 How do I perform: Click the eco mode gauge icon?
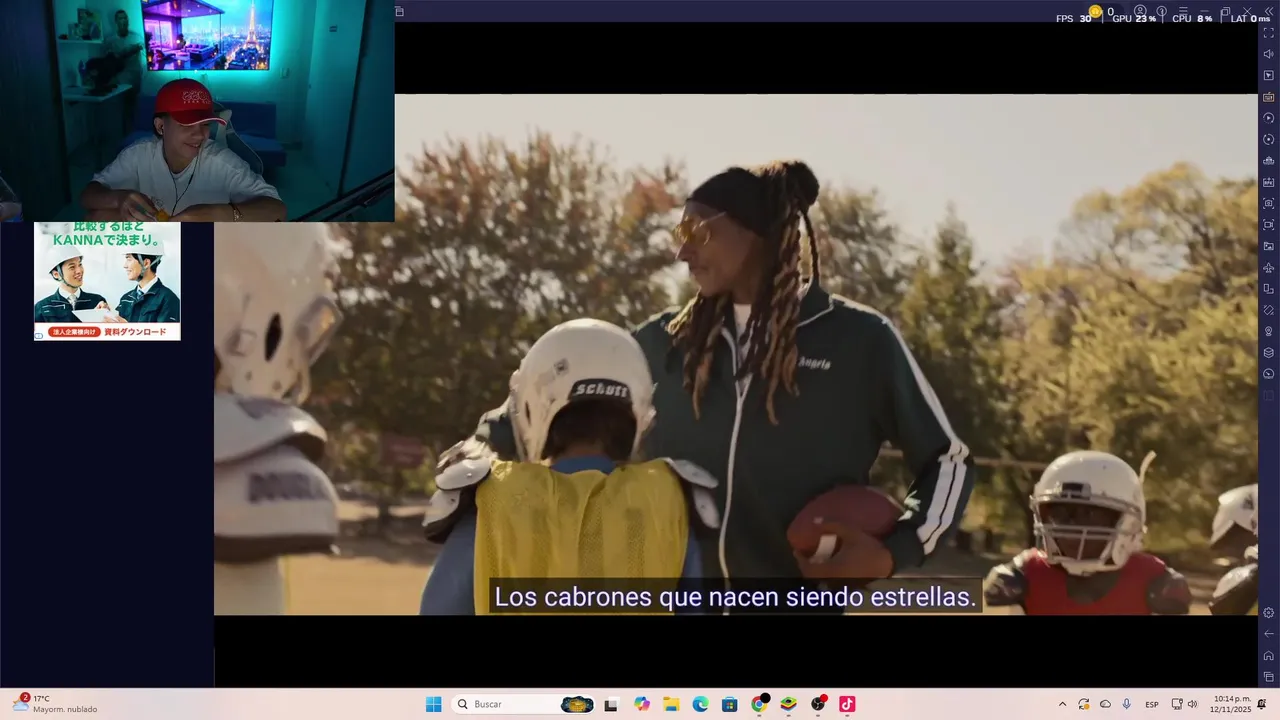1269,374
